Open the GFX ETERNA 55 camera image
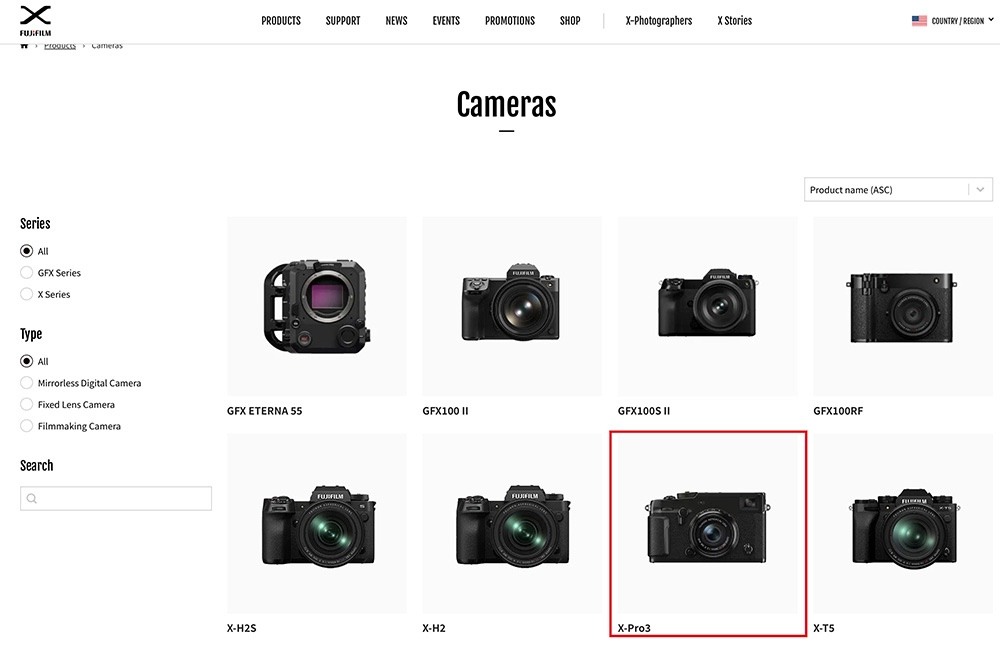The image size is (1000, 648). click(x=317, y=306)
